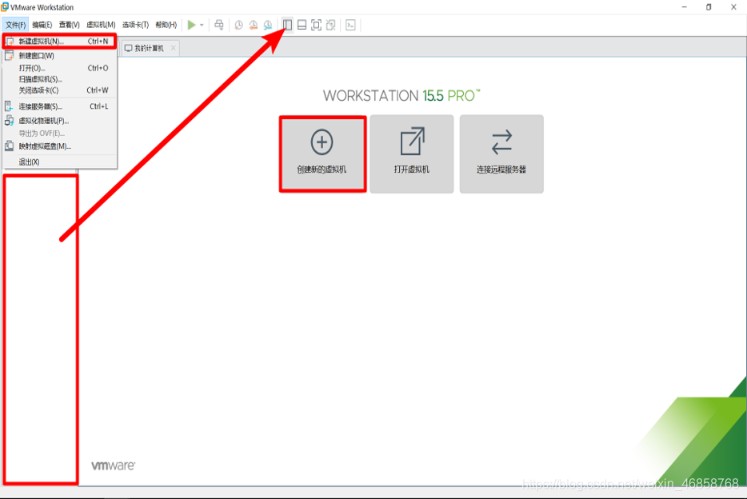Choose 扫描虚拟机(S)... from the file menu
The height and width of the screenshot is (499, 747).
pyautogui.click(x=60, y=79)
